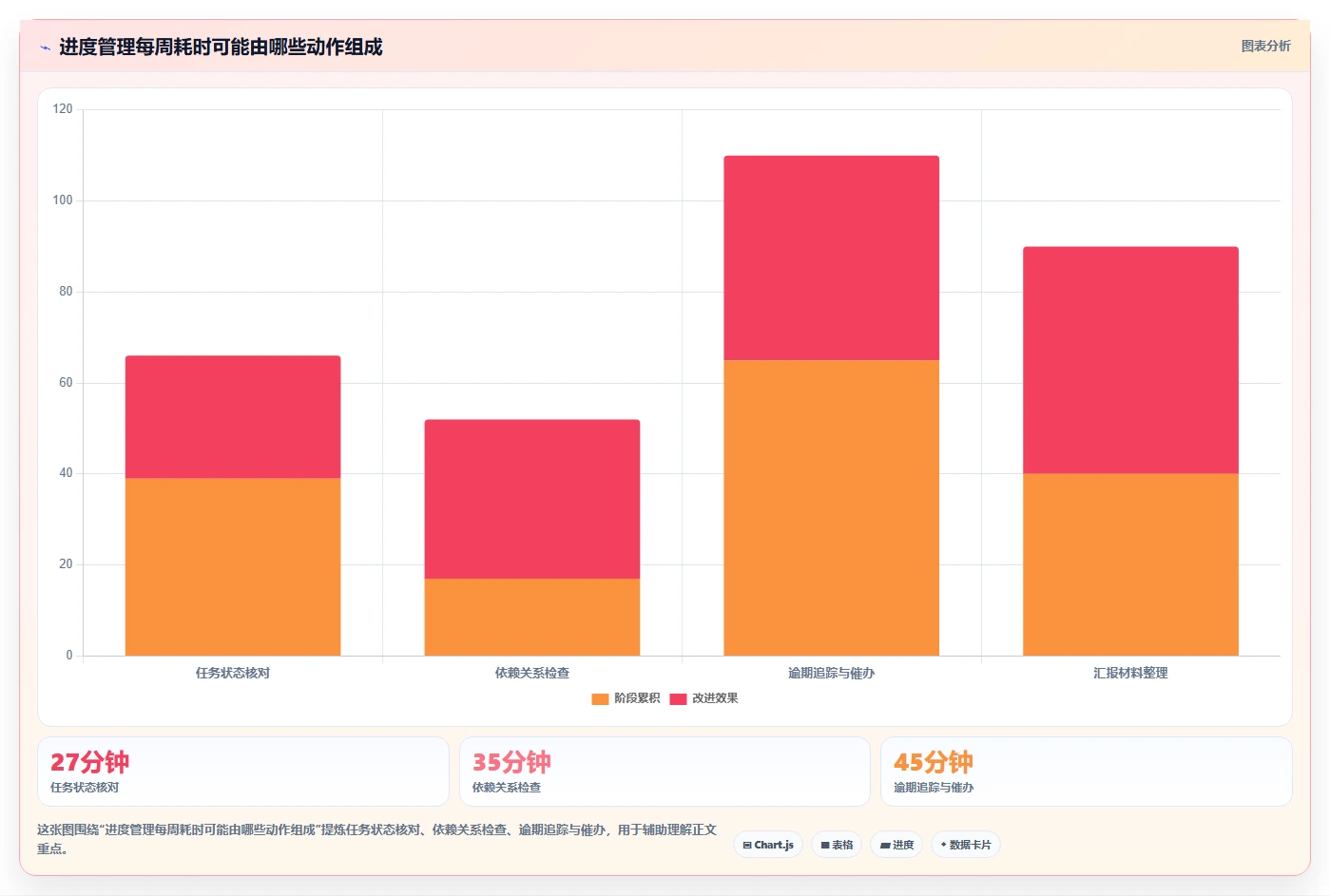
Task: Toggle the 改进效果 red legend swatch
Action: pyautogui.click(x=678, y=698)
